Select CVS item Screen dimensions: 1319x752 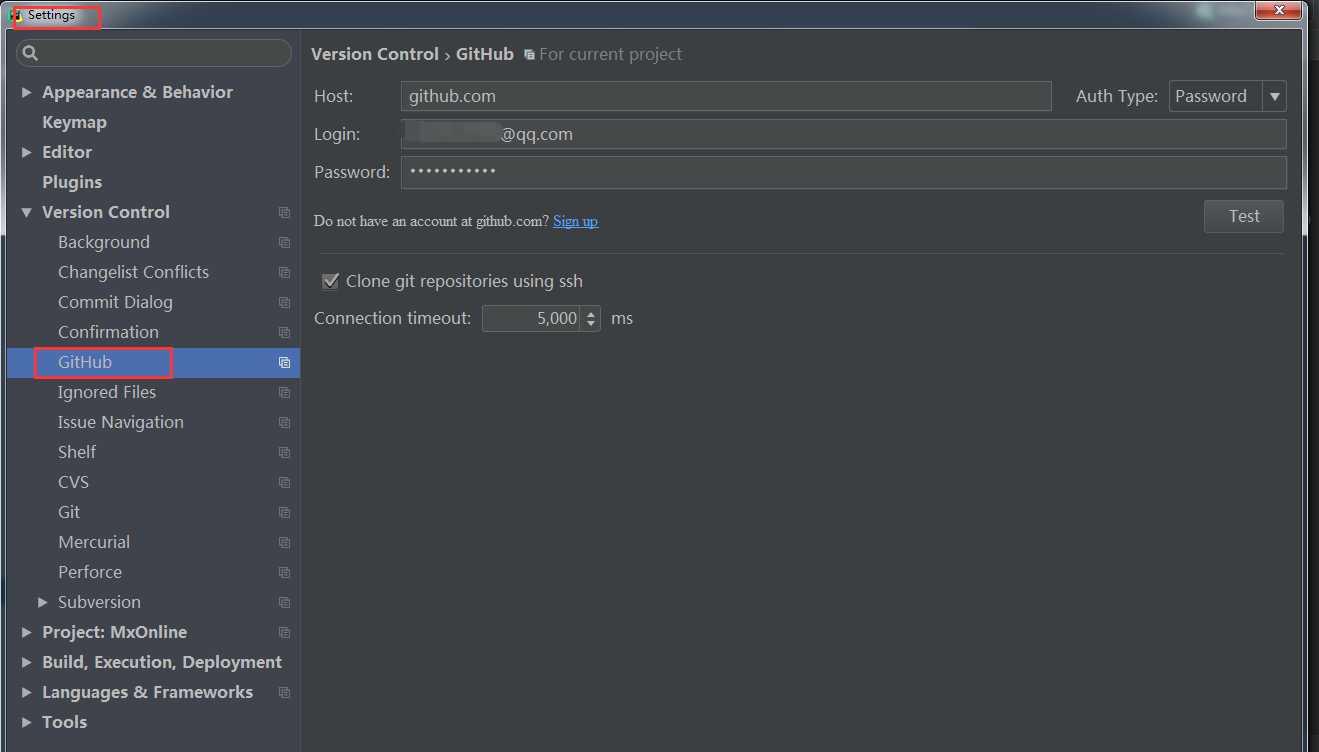click(x=74, y=482)
